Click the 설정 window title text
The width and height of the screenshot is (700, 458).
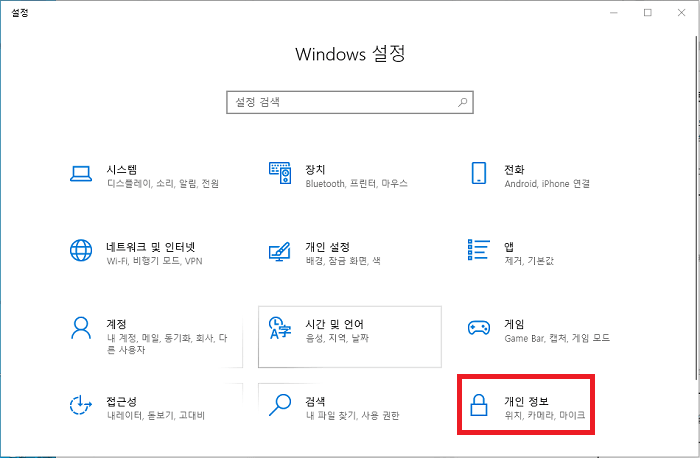(20, 12)
